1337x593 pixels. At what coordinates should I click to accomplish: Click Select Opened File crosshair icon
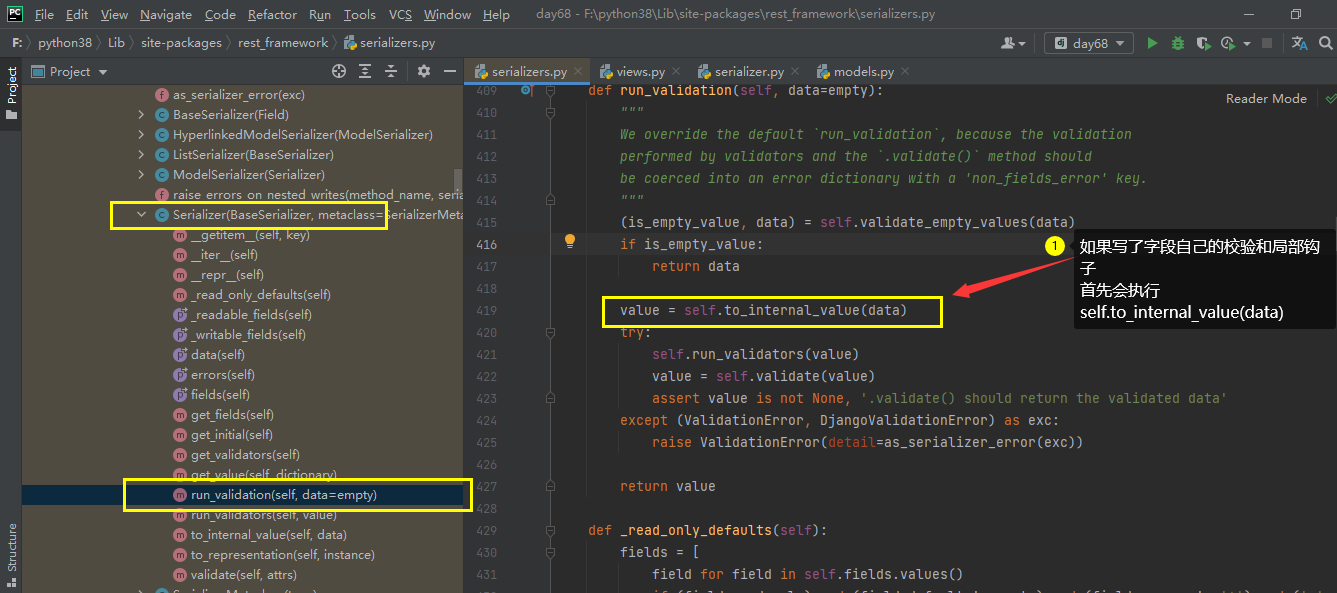pyautogui.click(x=339, y=71)
